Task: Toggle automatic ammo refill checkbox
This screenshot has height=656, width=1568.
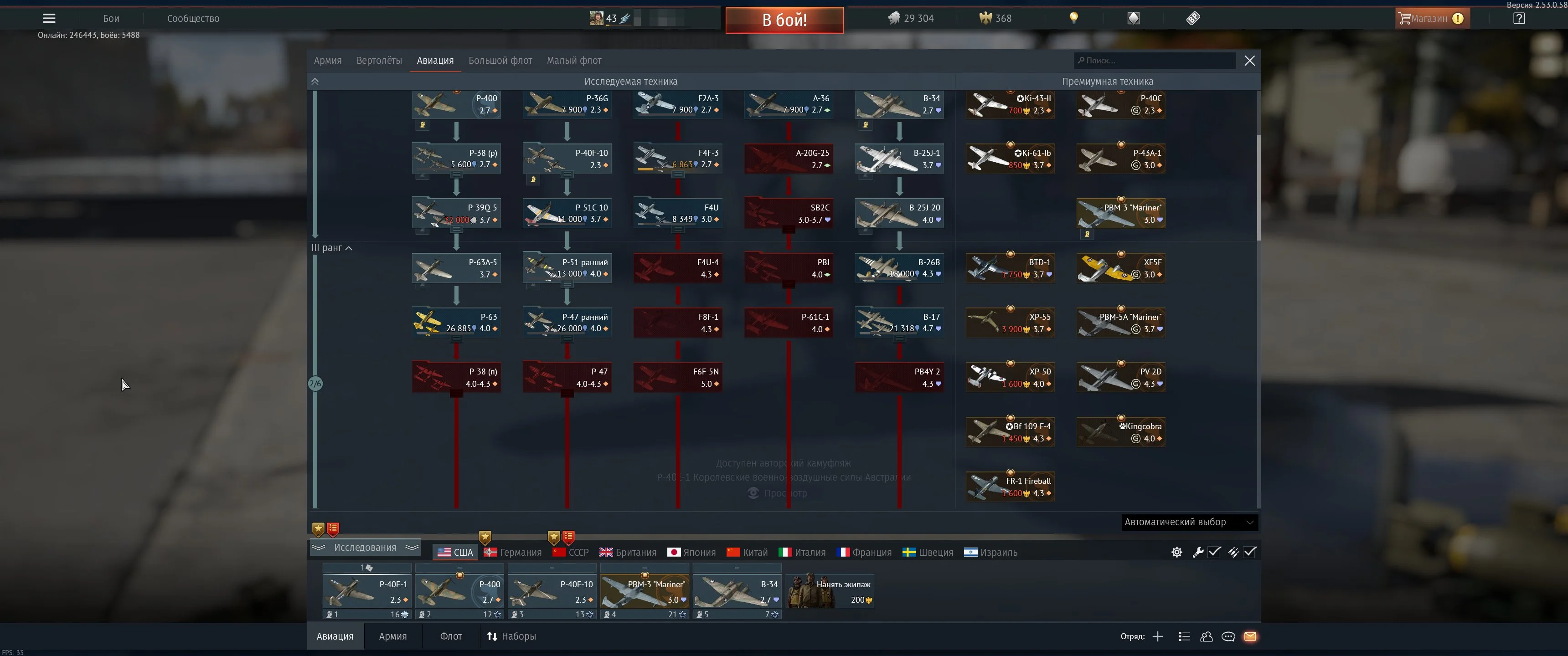Action: coord(1250,552)
